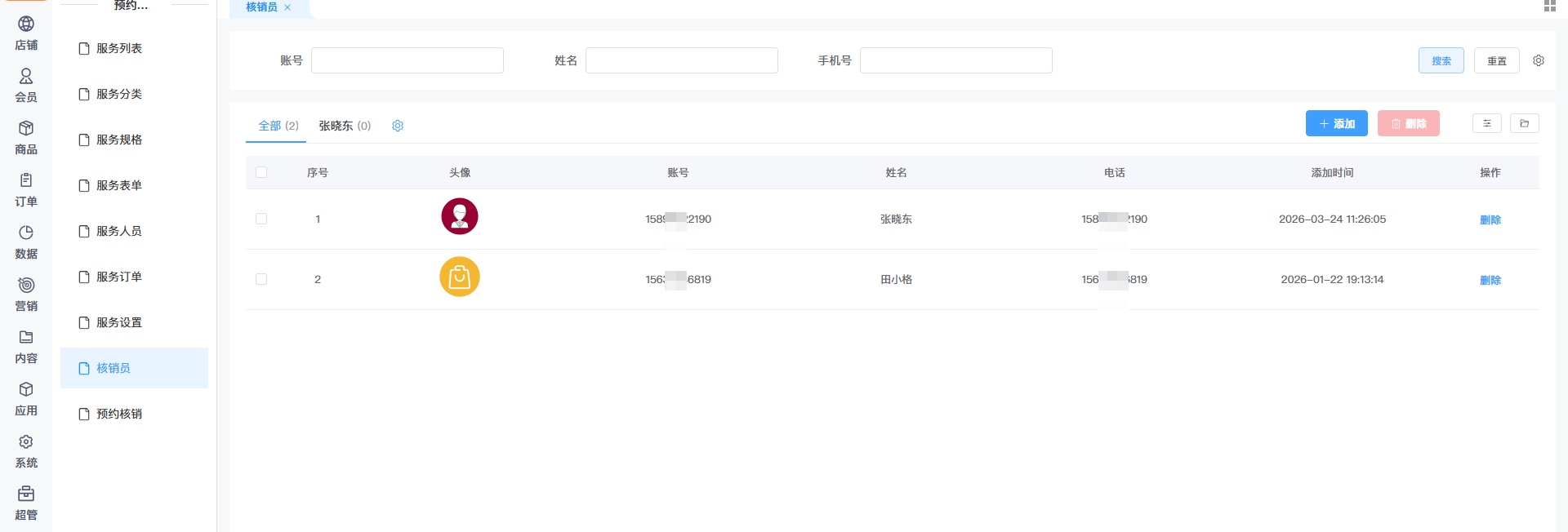The image size is (1568, 532).
Task: Click the 电话 column header
Action: point(1115,172)
